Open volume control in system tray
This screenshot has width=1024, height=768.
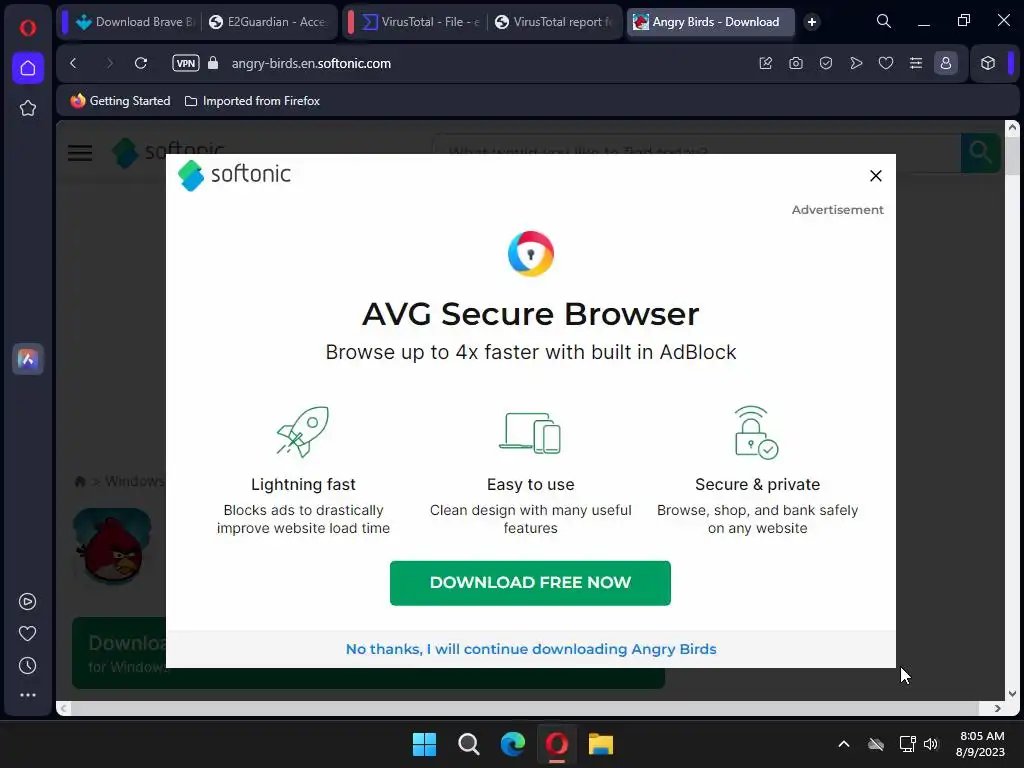pos(931,744)
